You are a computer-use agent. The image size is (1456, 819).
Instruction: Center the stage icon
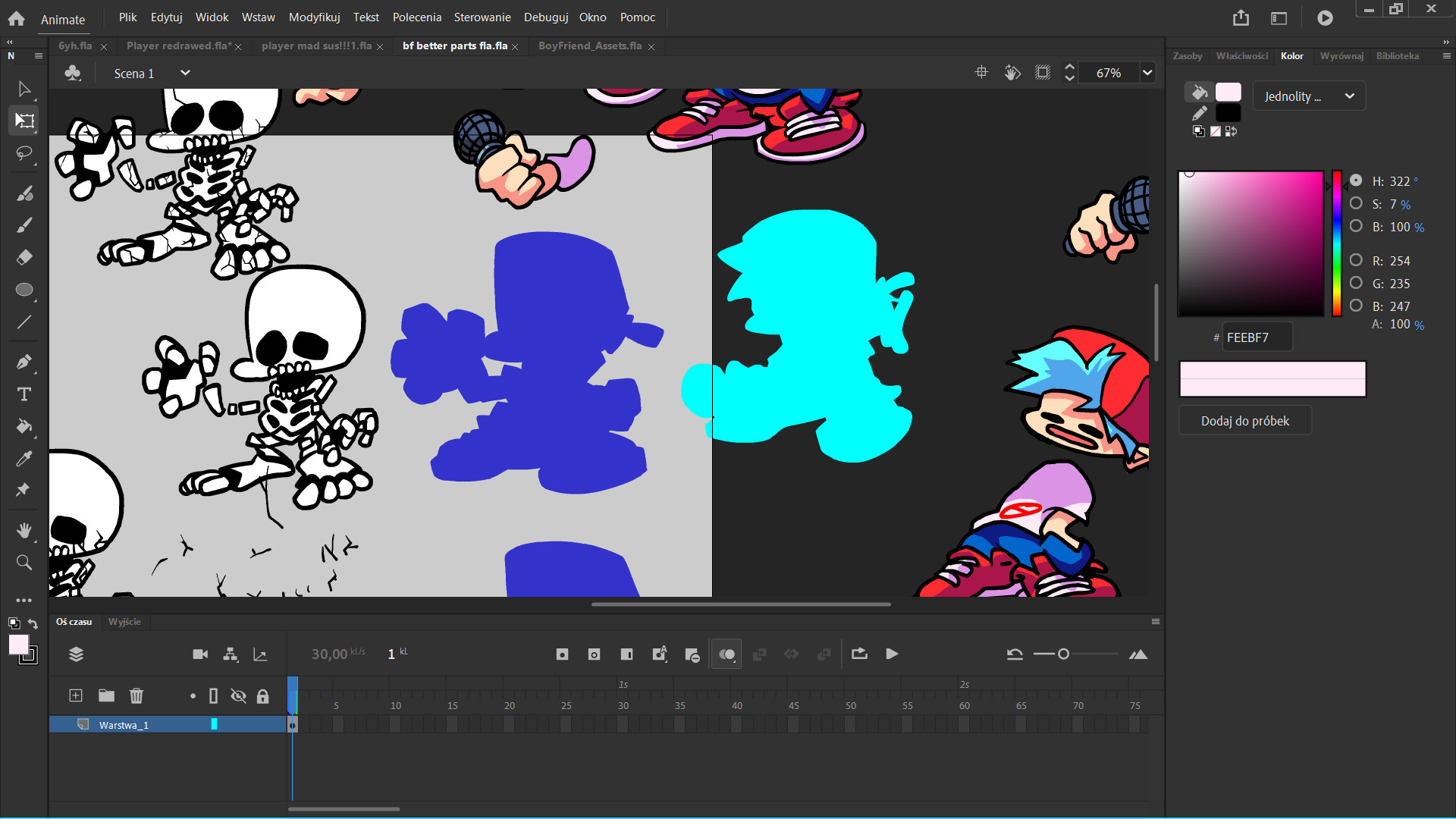click(981, 73)
